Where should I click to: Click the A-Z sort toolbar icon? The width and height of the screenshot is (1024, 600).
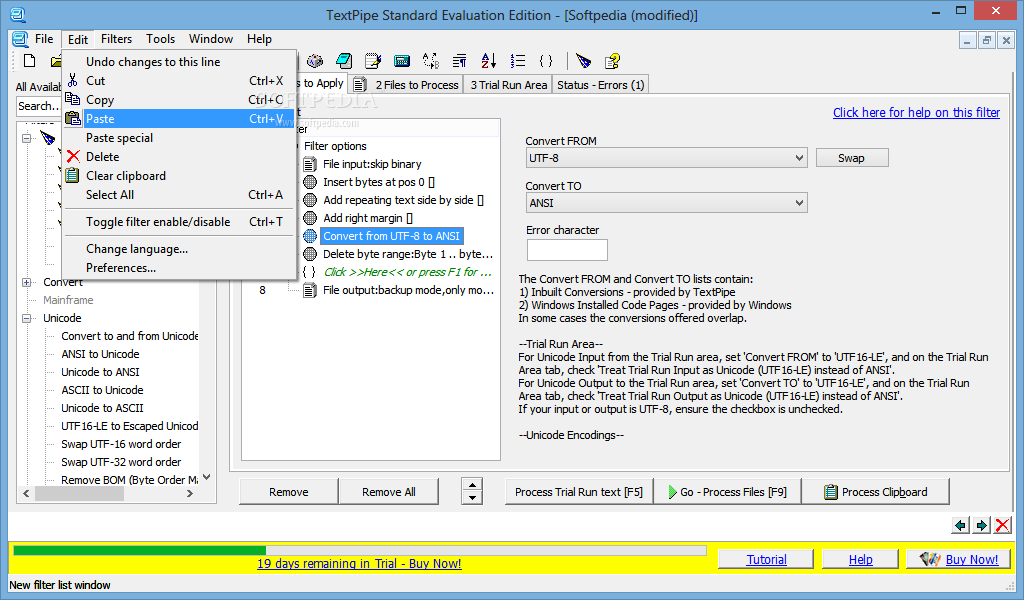tap(488, 61)
